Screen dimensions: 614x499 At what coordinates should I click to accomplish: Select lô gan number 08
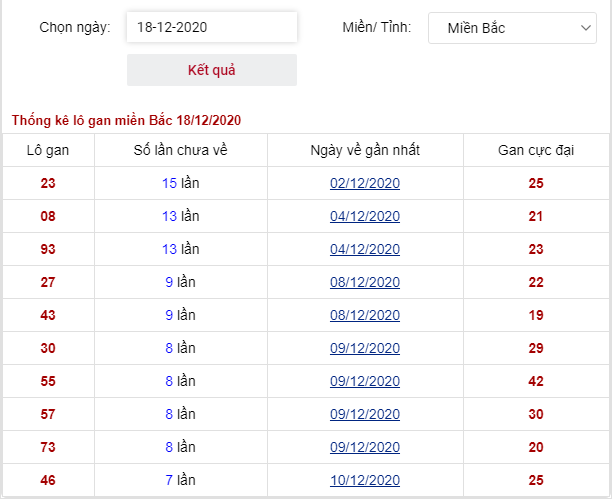(x=48, y=216)
